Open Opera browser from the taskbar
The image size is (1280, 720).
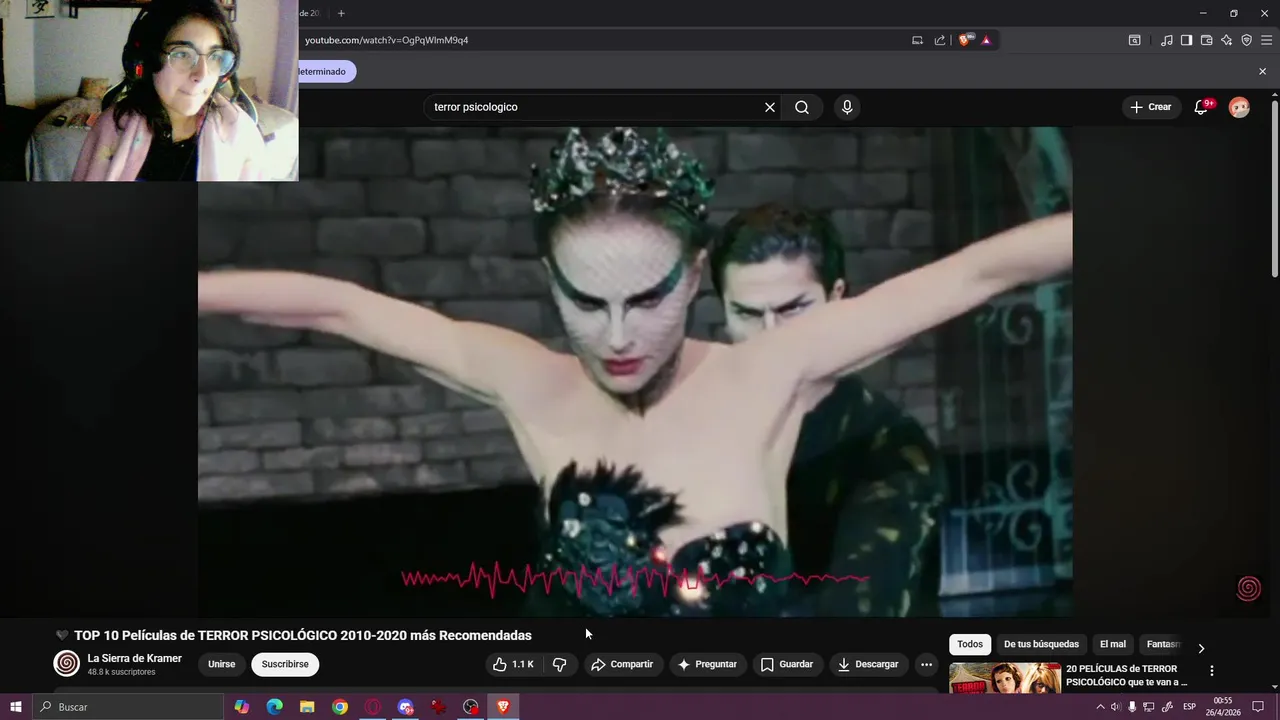[x=373, y=707]
